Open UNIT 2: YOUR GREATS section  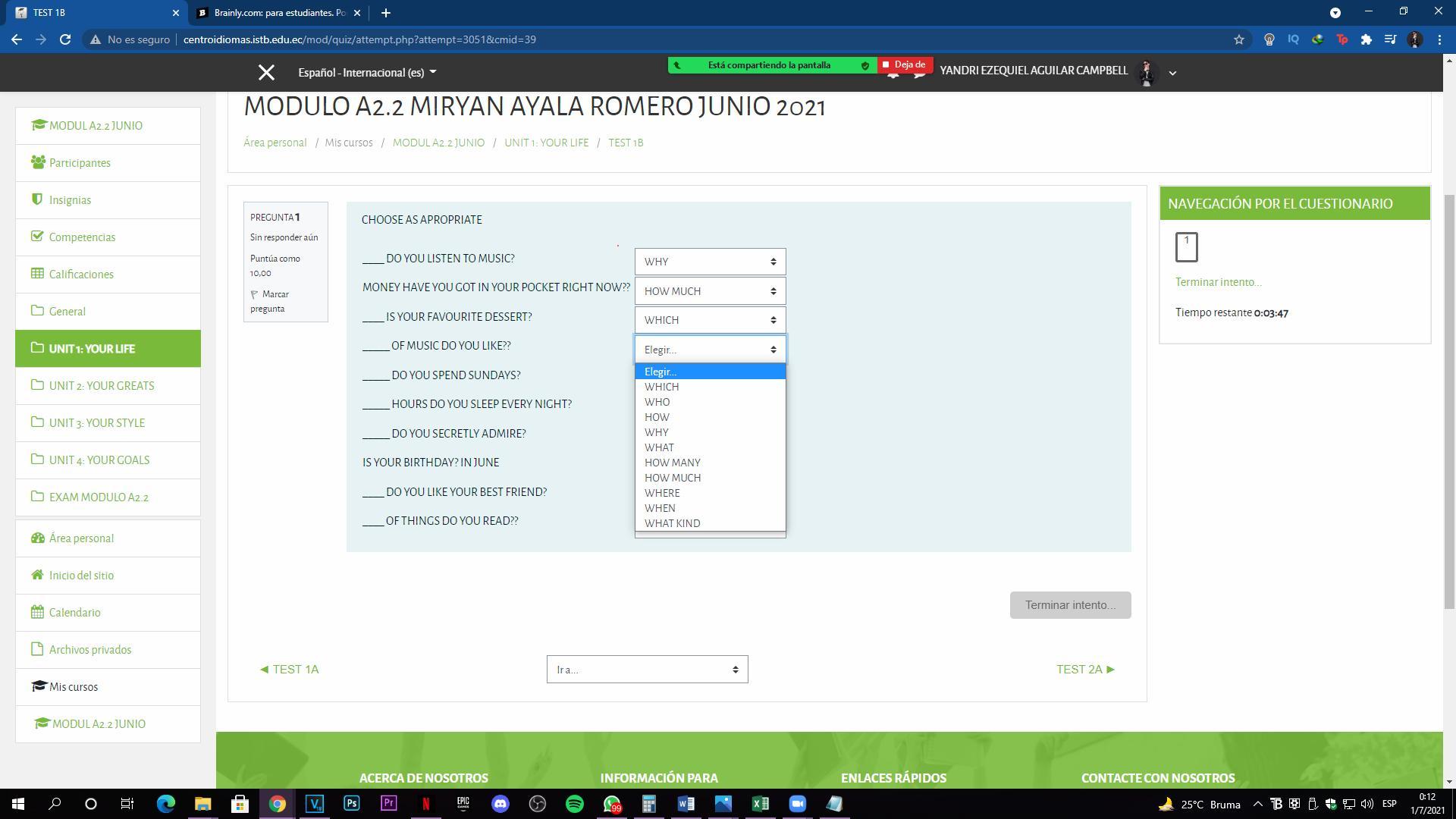click(x=101, y=386)
